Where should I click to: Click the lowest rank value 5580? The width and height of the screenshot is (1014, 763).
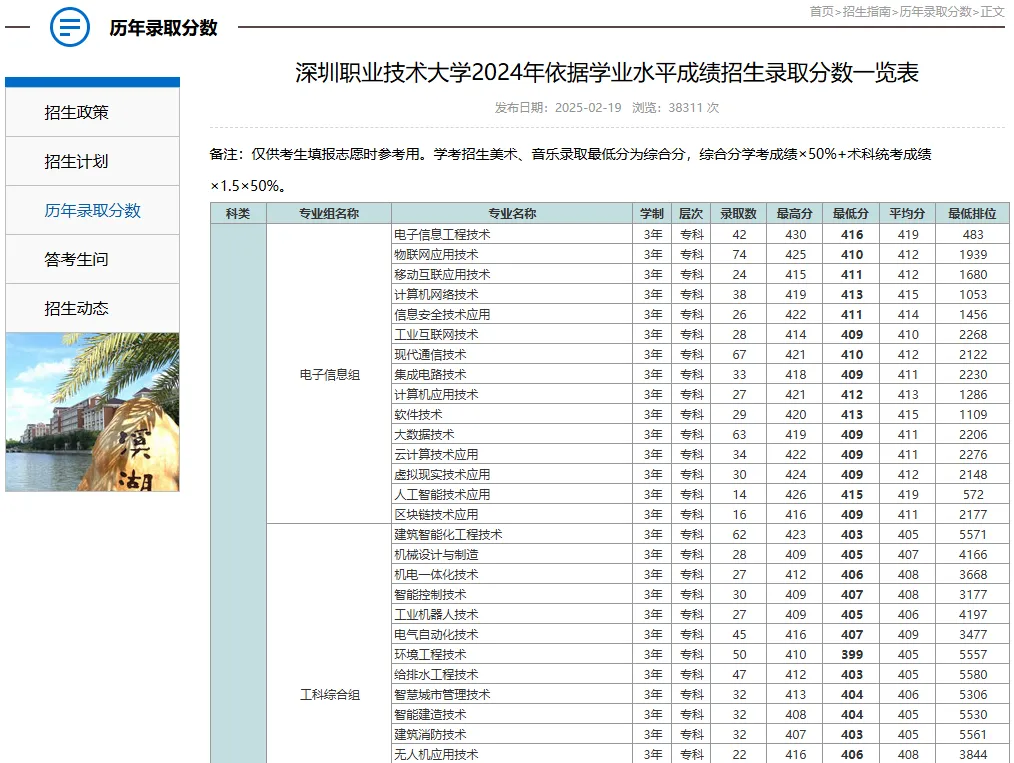pos(973,675)
